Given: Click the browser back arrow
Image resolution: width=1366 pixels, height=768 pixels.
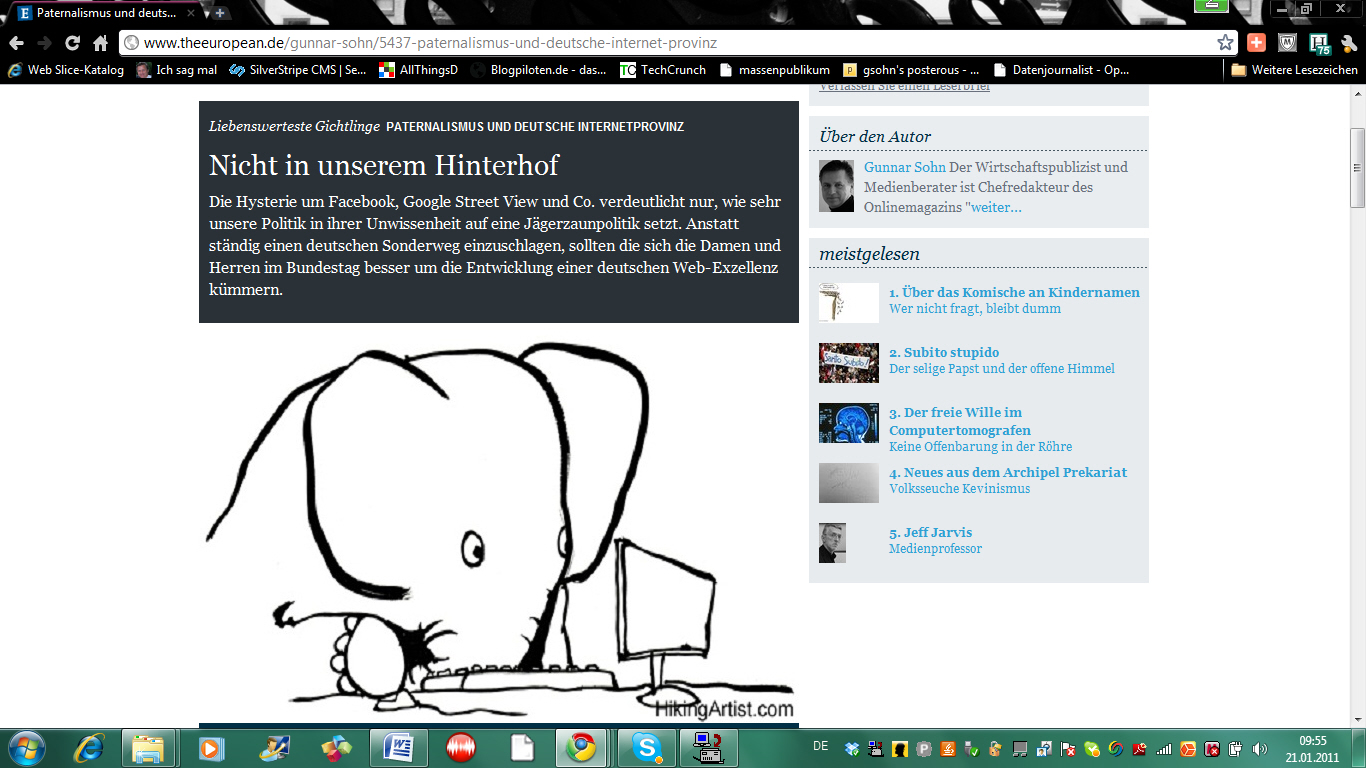Looking at the screenshot, I should tap(16, 43).
